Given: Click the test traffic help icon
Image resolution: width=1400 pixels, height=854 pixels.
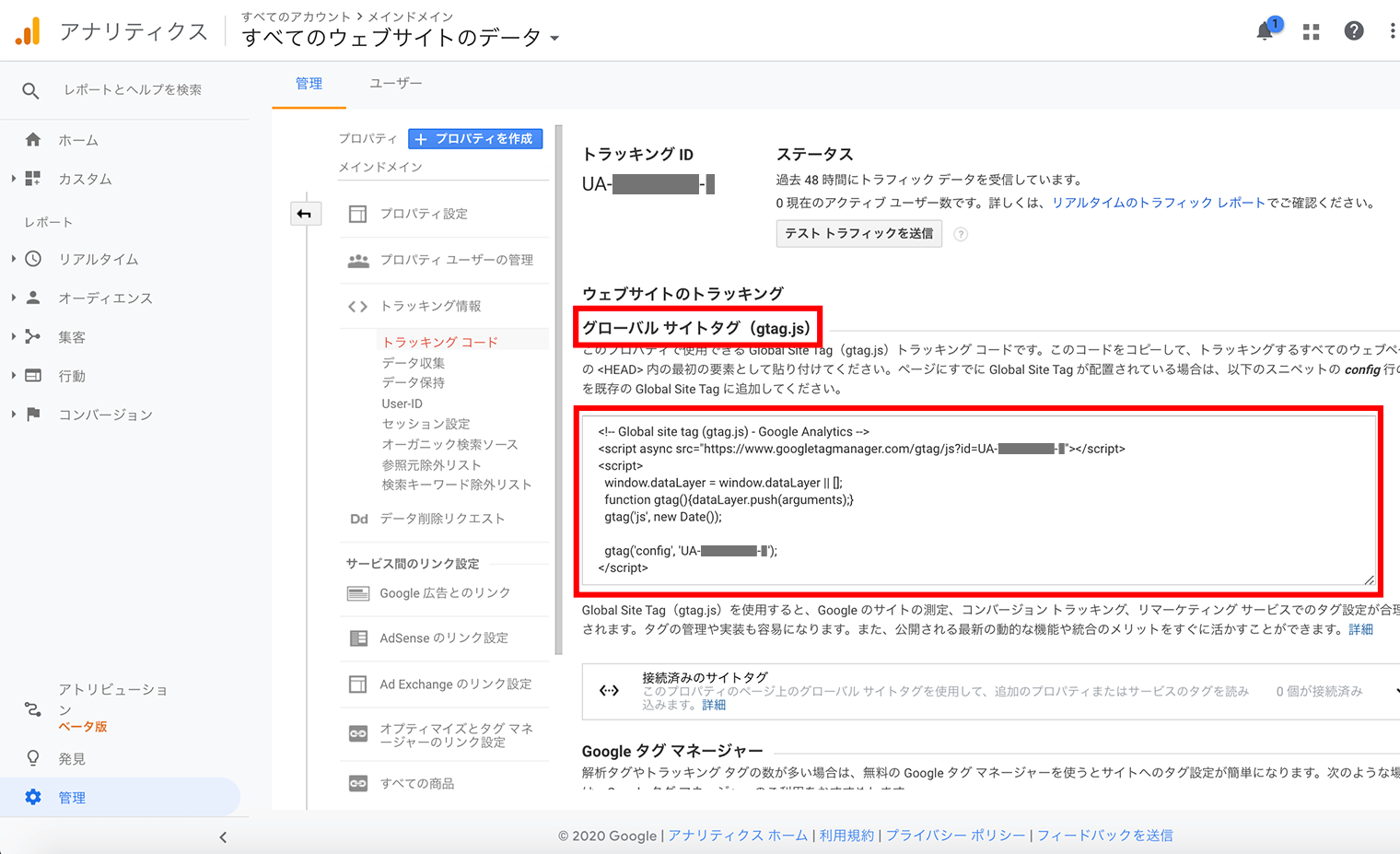Looking at the screenshot, I should pos(961,234).
